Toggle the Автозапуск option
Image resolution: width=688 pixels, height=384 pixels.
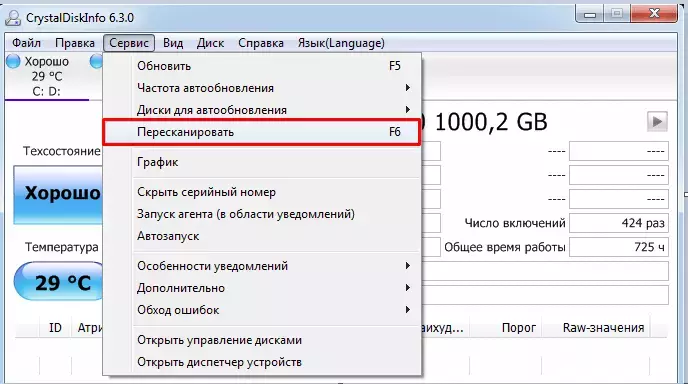262,236
